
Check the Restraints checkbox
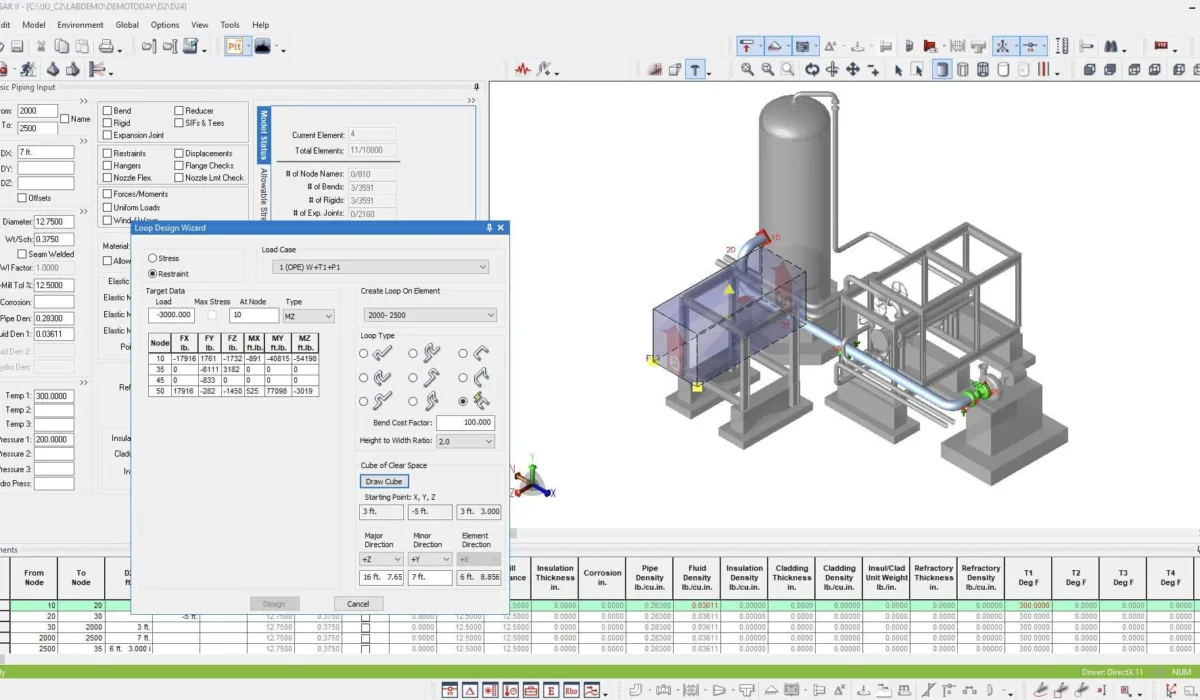(108, 154)
